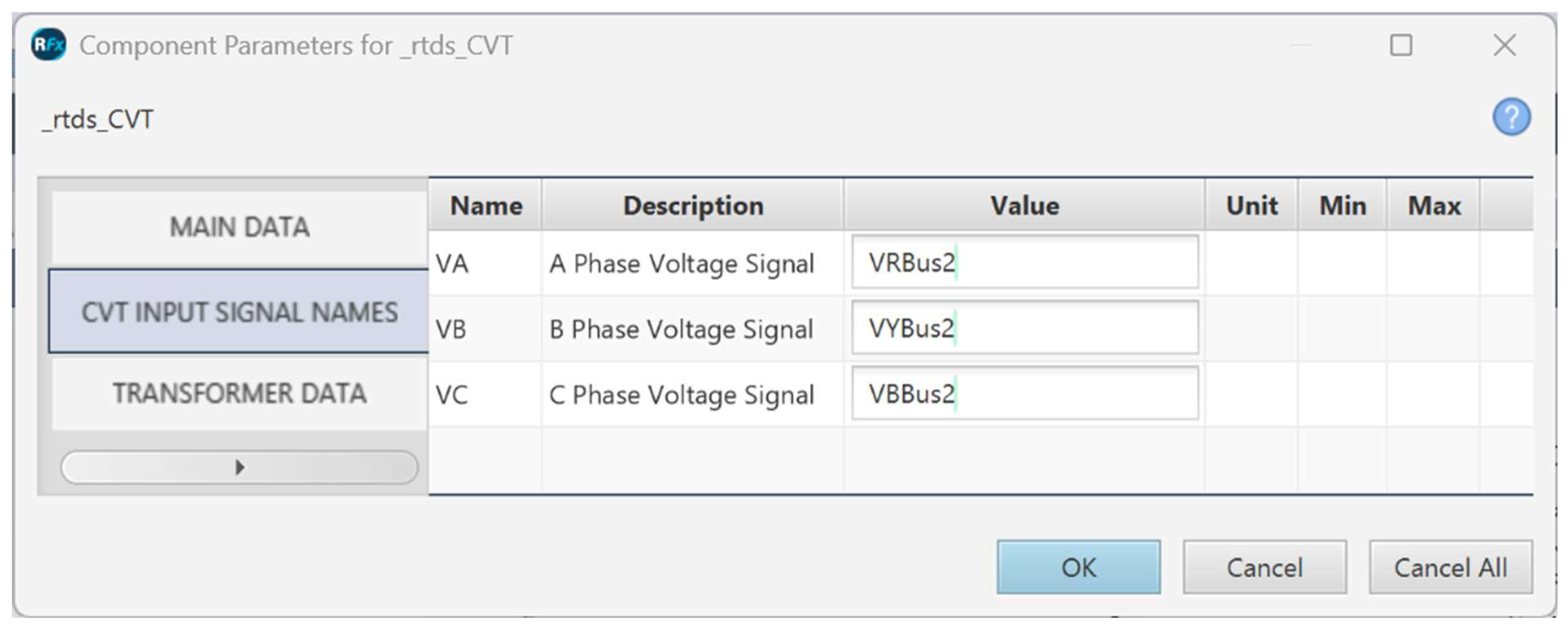Image resolution: width=1568 pixels, height=629 pixels.
Task: Focus the VC value field VBBus2
Action: coord(1024,394)
